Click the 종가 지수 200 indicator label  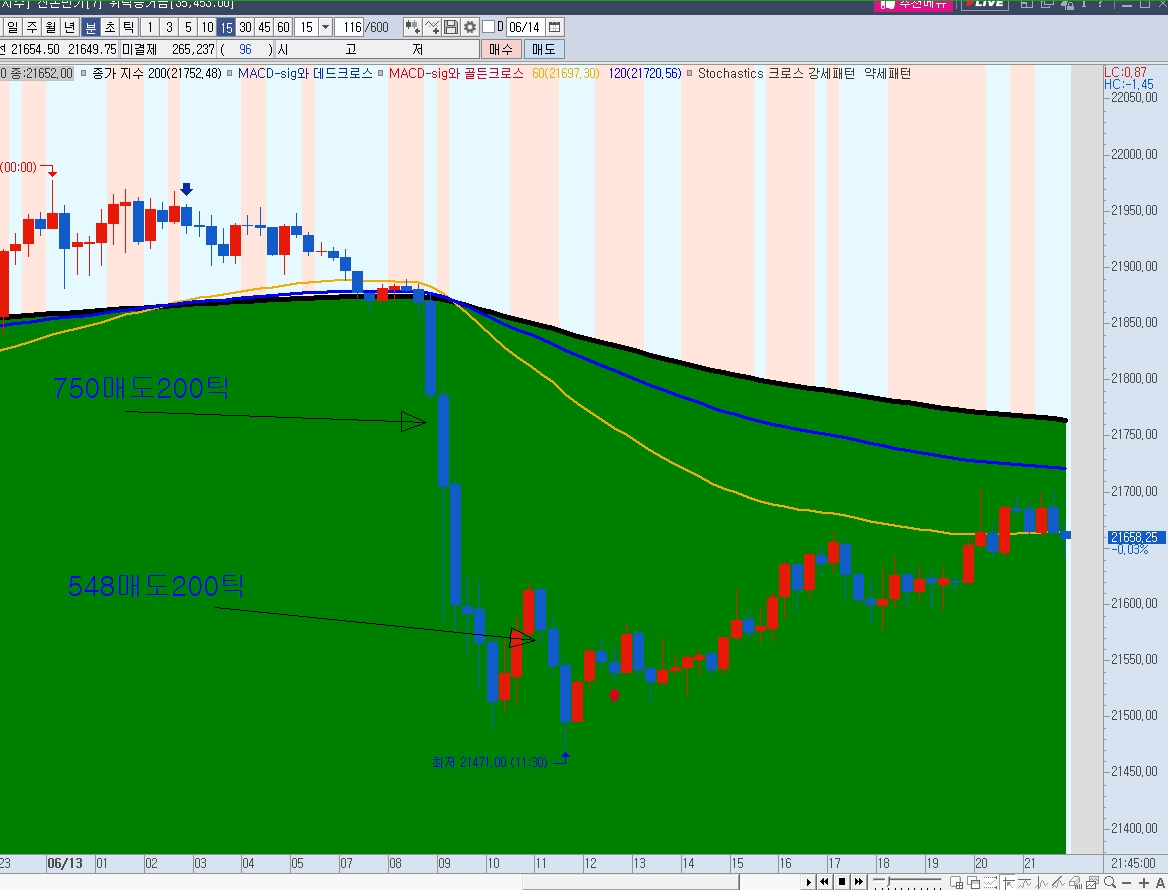156,73
